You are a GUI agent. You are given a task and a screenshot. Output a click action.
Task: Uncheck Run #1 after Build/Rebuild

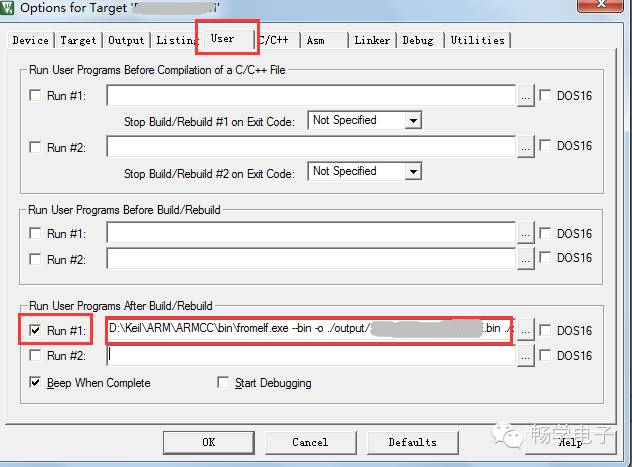click(x=35, y=330)
